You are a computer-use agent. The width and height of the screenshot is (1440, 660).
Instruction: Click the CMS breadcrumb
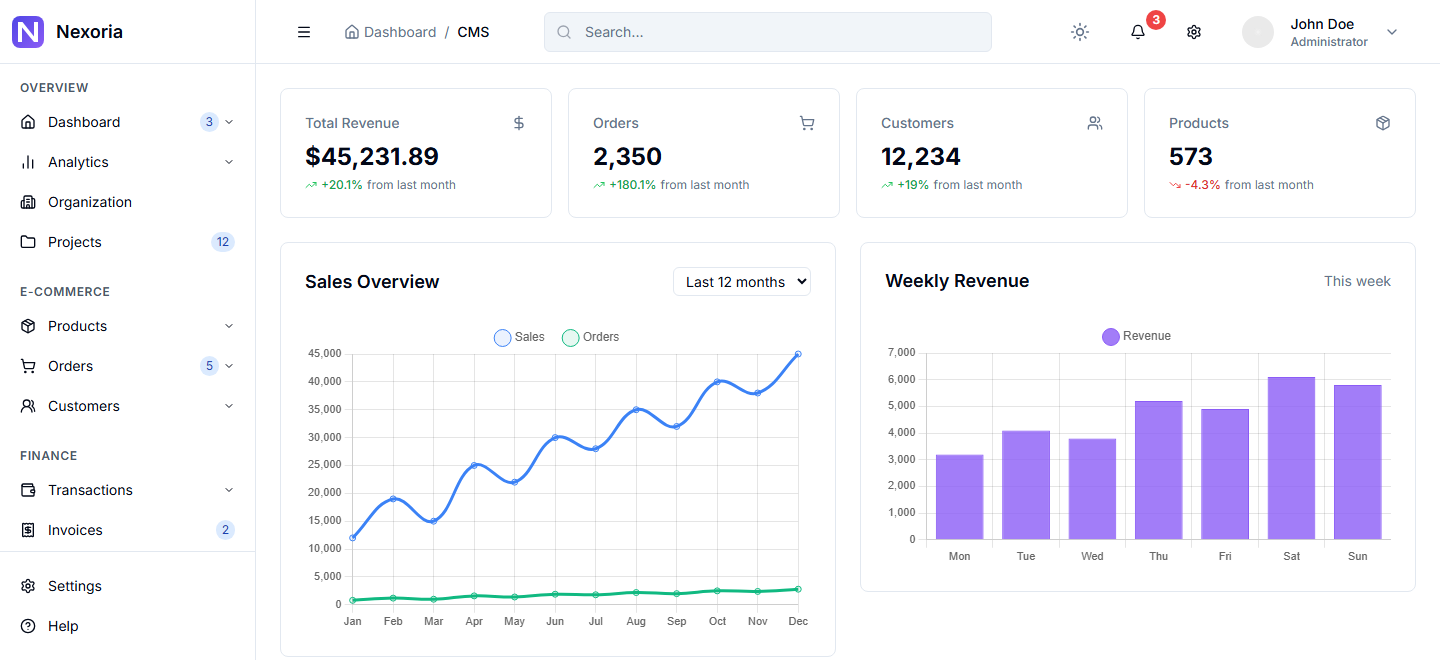tap(474, 32)
